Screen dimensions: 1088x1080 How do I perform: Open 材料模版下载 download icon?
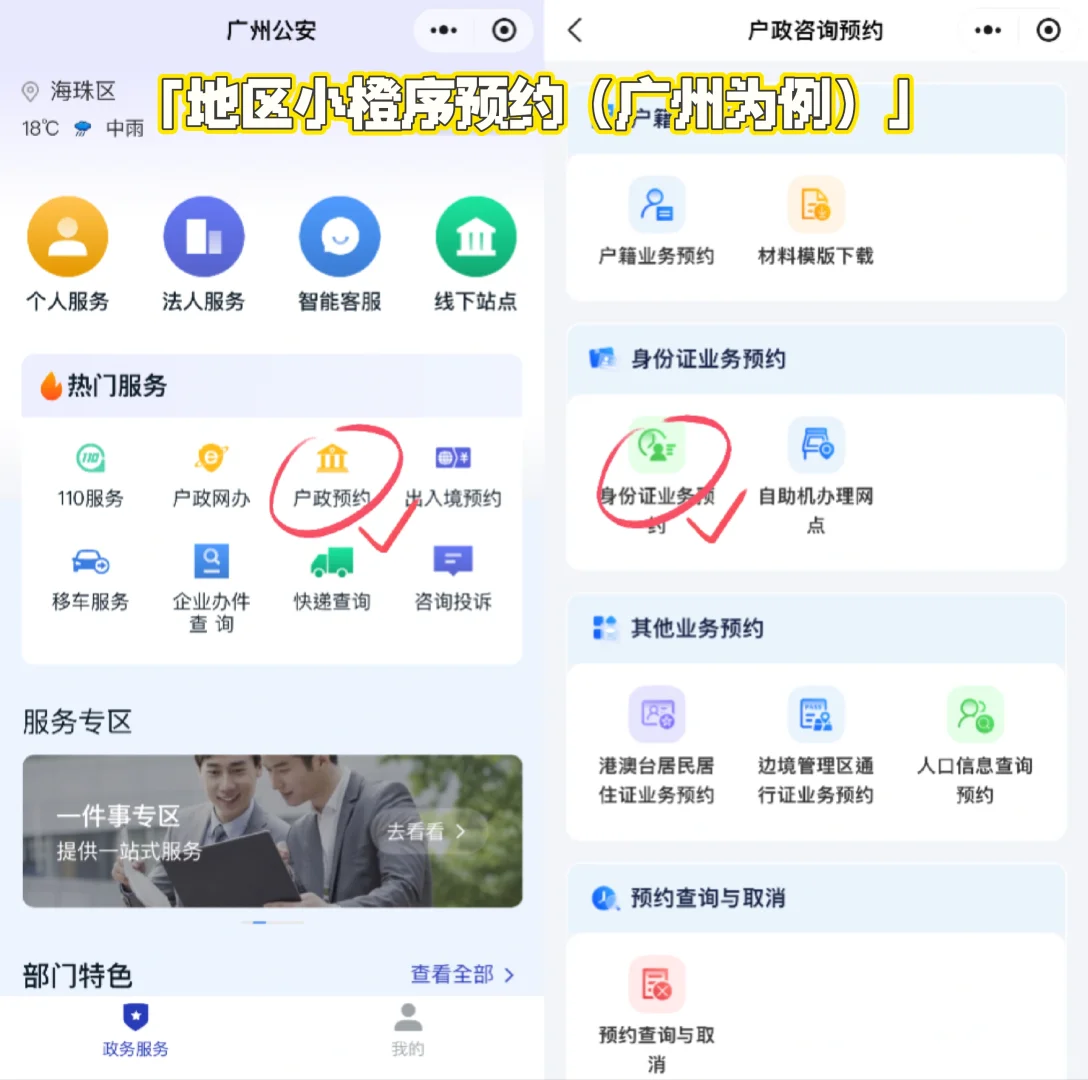pos(816,205)
